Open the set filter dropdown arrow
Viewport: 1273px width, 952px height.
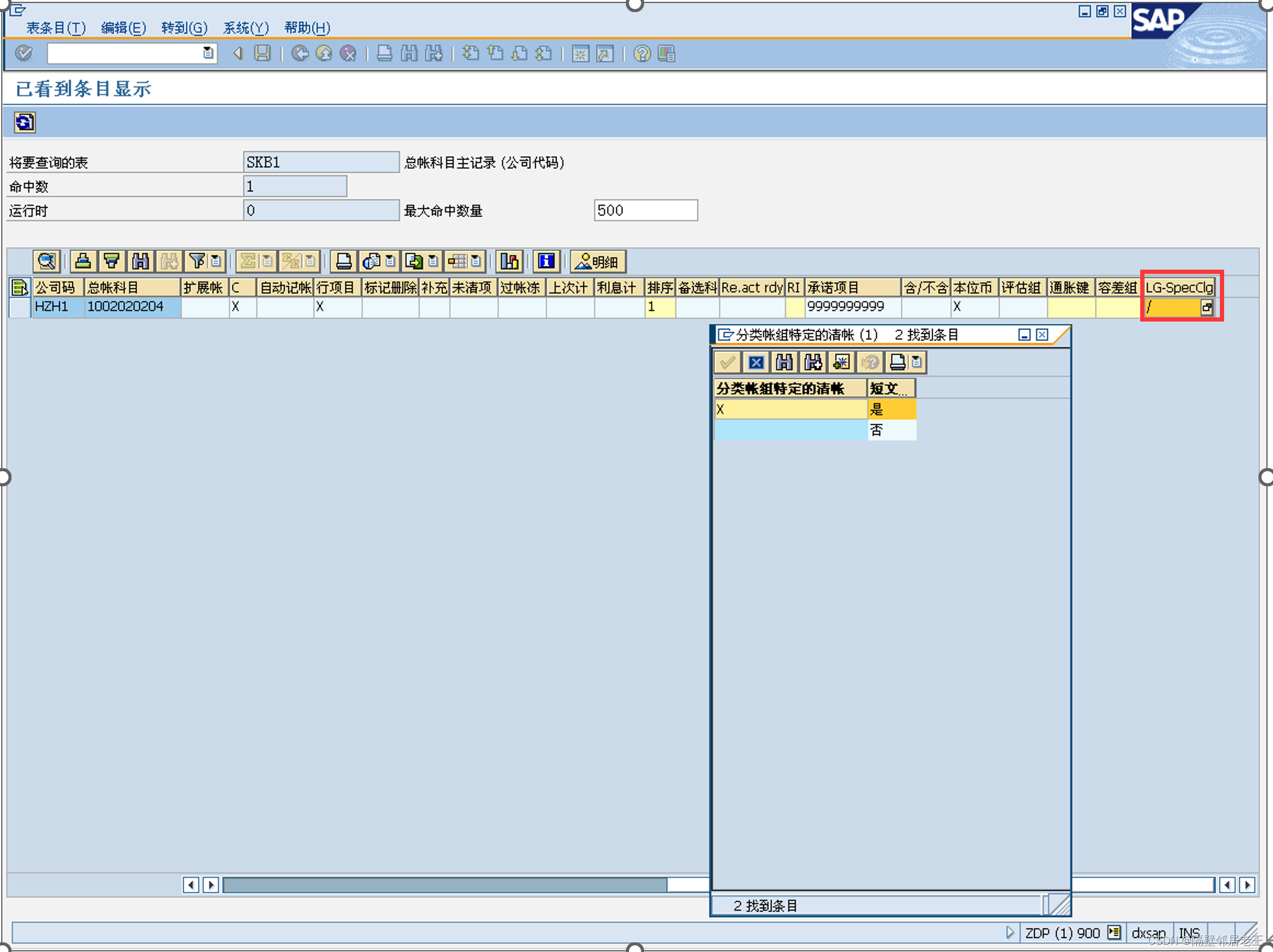(x=215, y=261)
